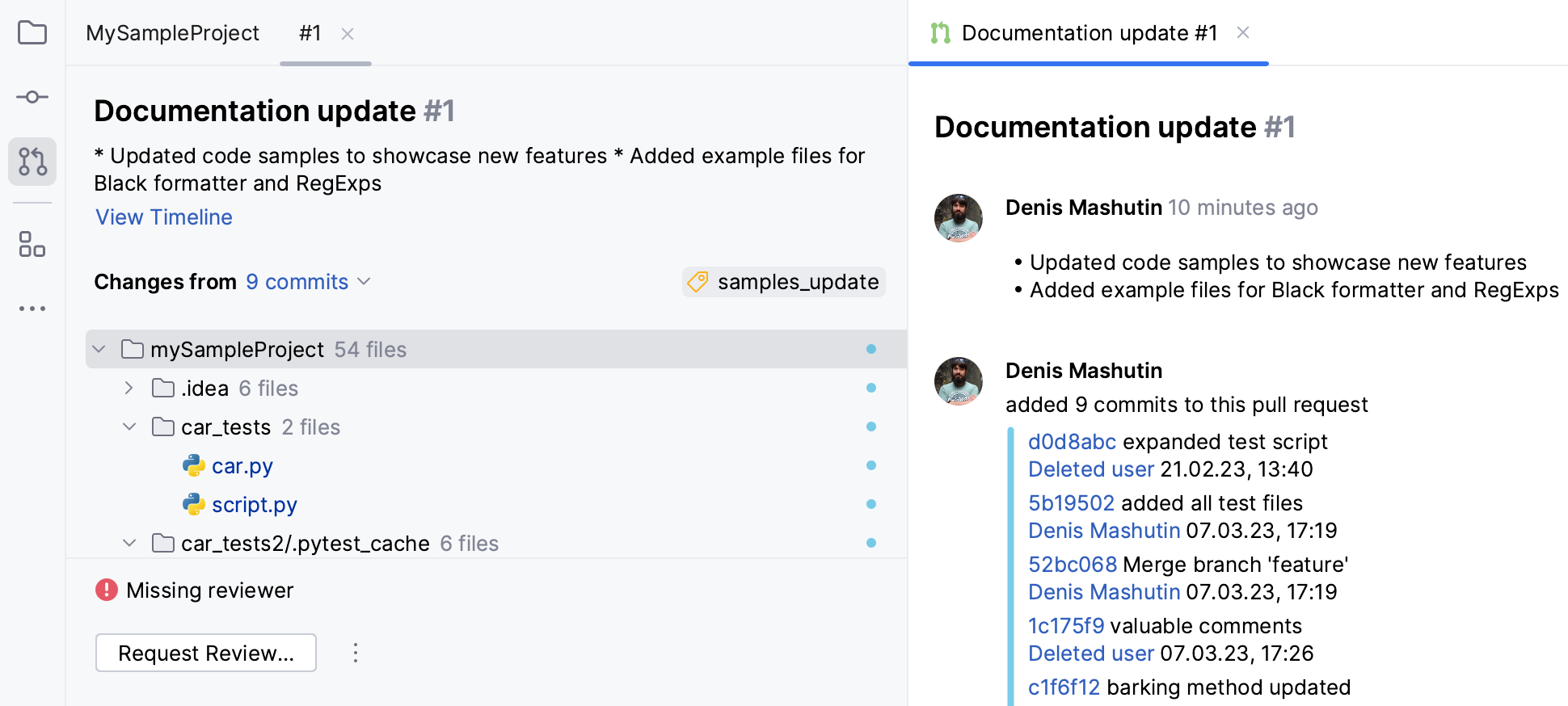Click the mySampleProject folder icon
This screenshot has width=1568, height=706.
(133, 349)
